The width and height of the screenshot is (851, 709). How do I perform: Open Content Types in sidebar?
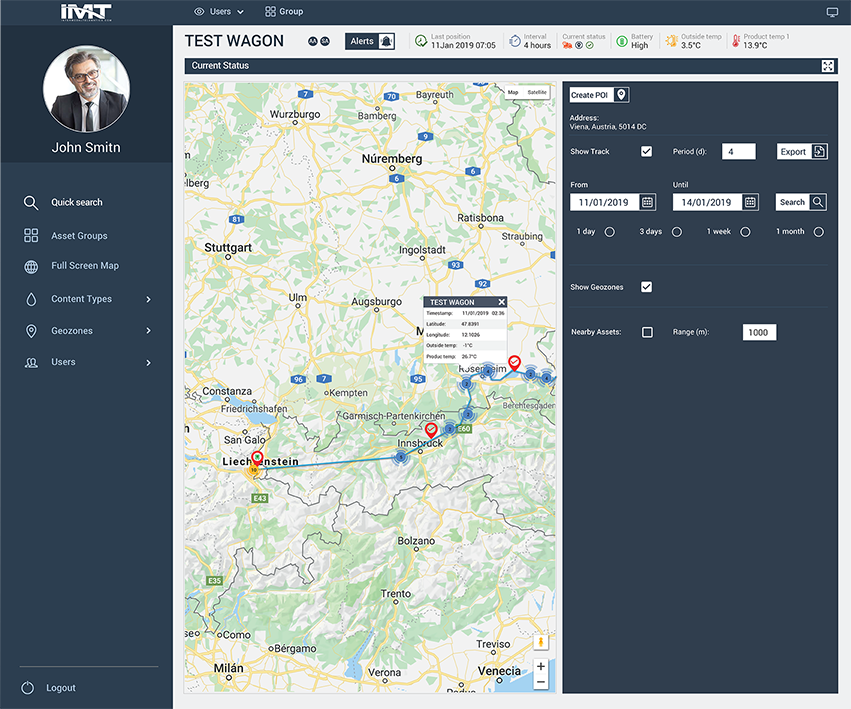[x=81, y=299]
